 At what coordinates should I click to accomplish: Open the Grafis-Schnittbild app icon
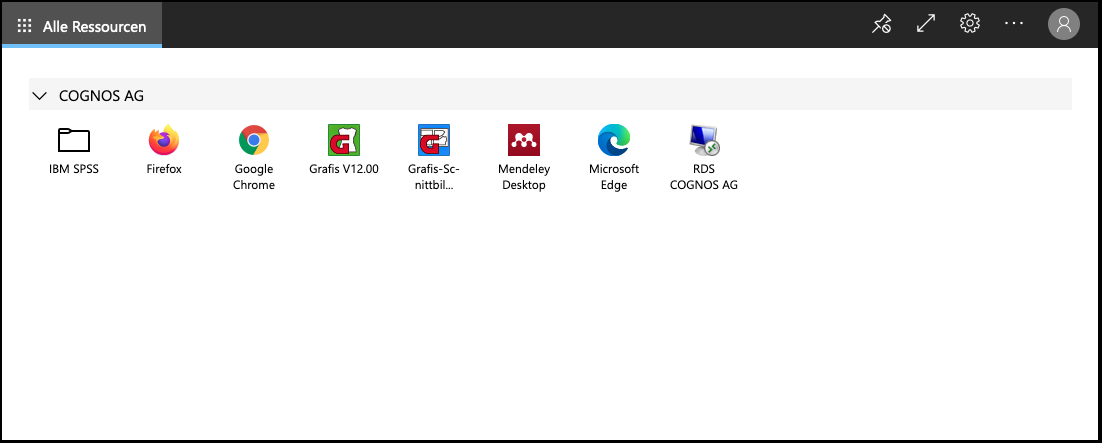click(433, 140)
